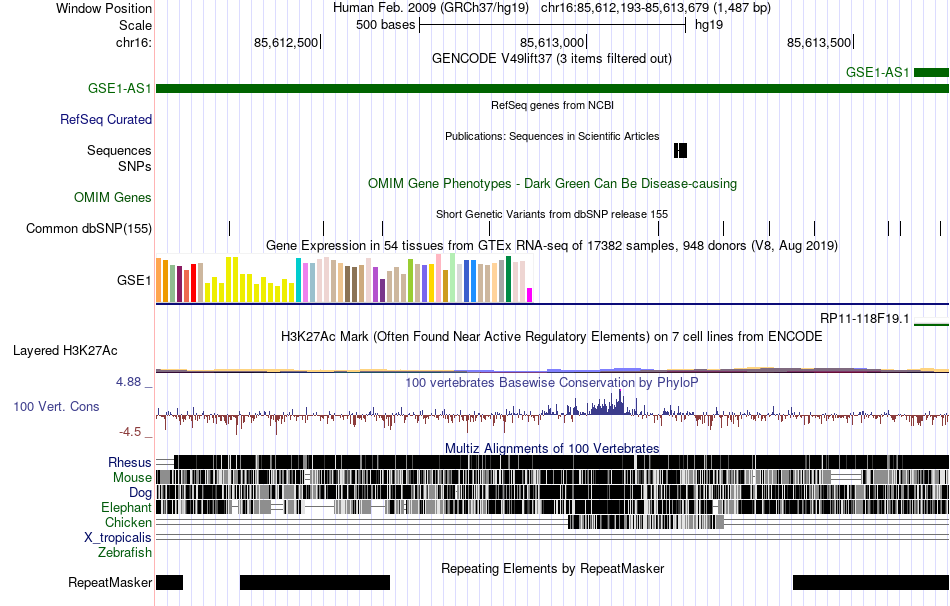Viewport: 950px width, 606px height.
Task: Click the Multiz Alignments of 100 Vertebrates title
Action: coord(552,448)
